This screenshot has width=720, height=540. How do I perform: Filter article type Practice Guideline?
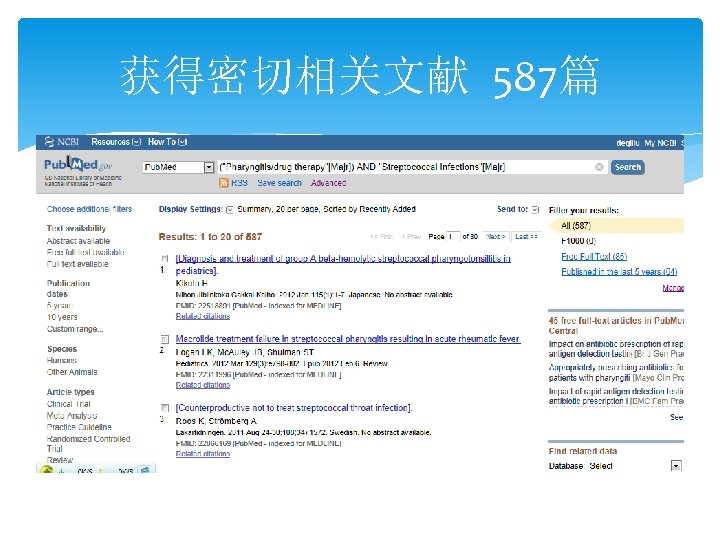point(79,427)
